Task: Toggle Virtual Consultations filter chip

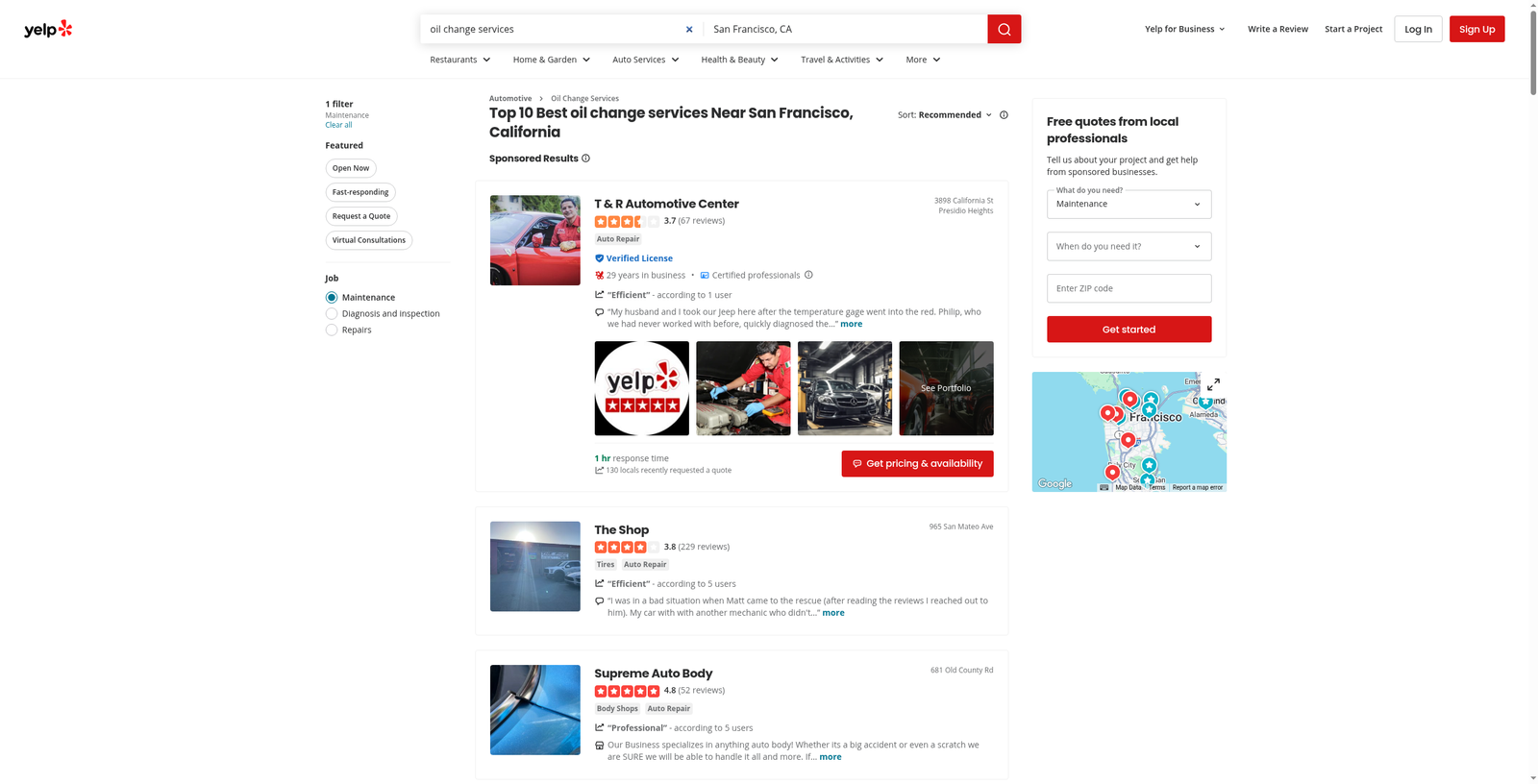Action: click(x=369, y=240)
